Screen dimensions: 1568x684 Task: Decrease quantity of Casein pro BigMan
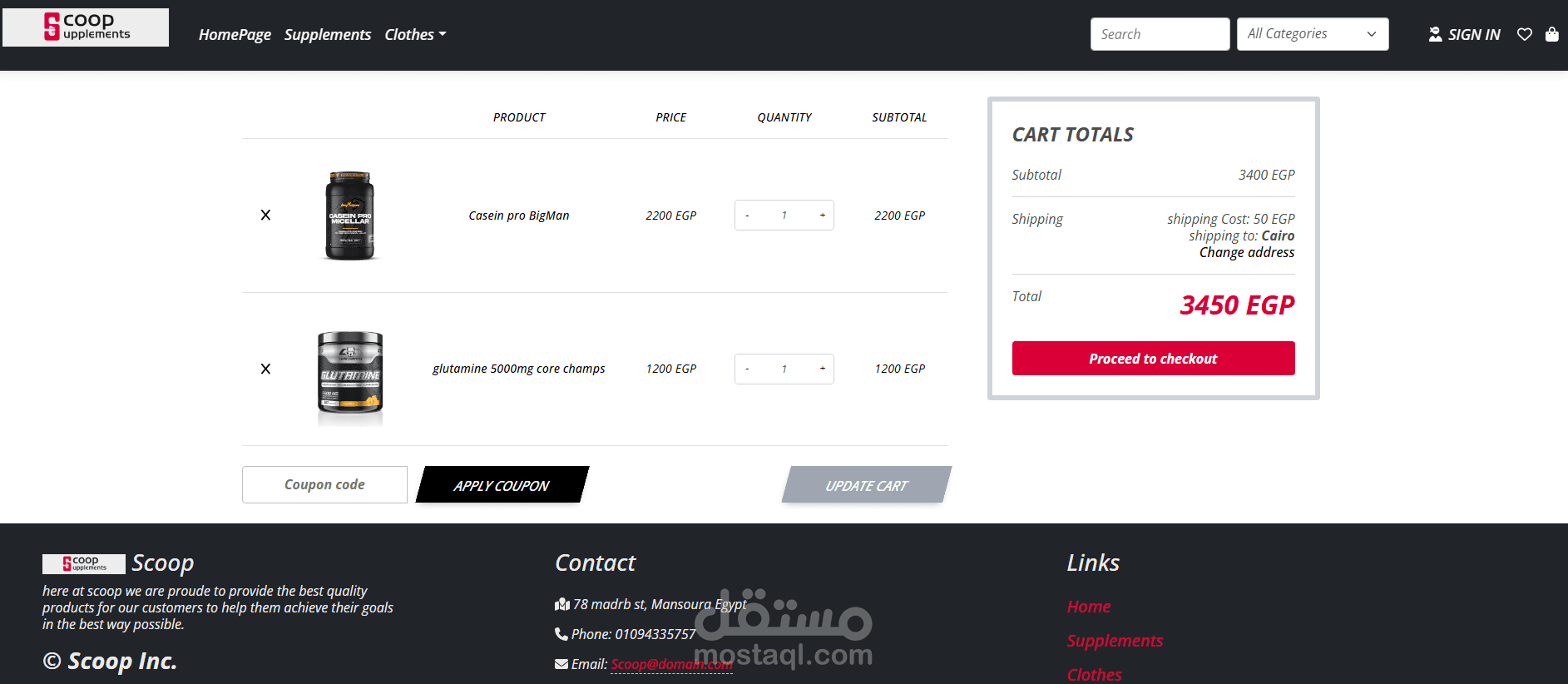point(747,216)
